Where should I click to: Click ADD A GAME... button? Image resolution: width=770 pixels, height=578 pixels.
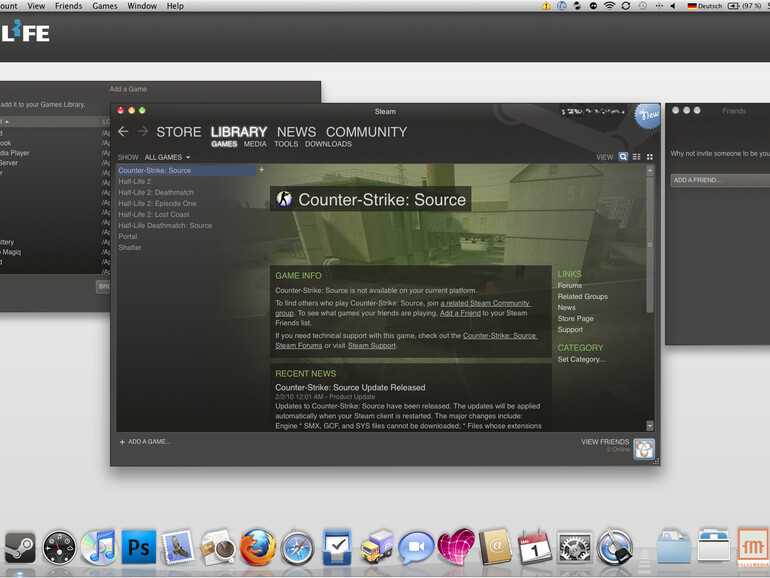pos(145,441)
